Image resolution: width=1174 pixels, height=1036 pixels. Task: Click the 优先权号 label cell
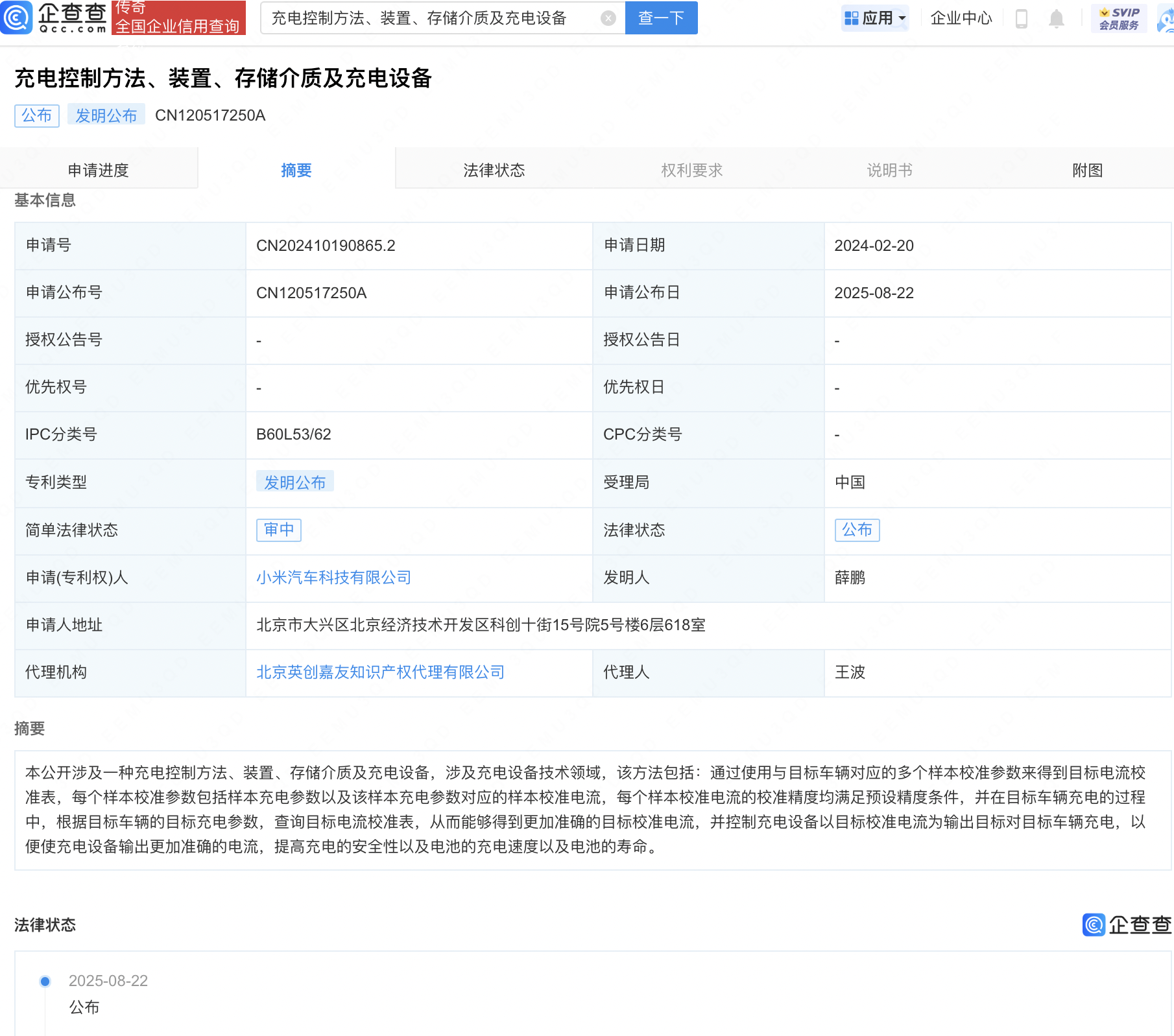tap(130, 388)
